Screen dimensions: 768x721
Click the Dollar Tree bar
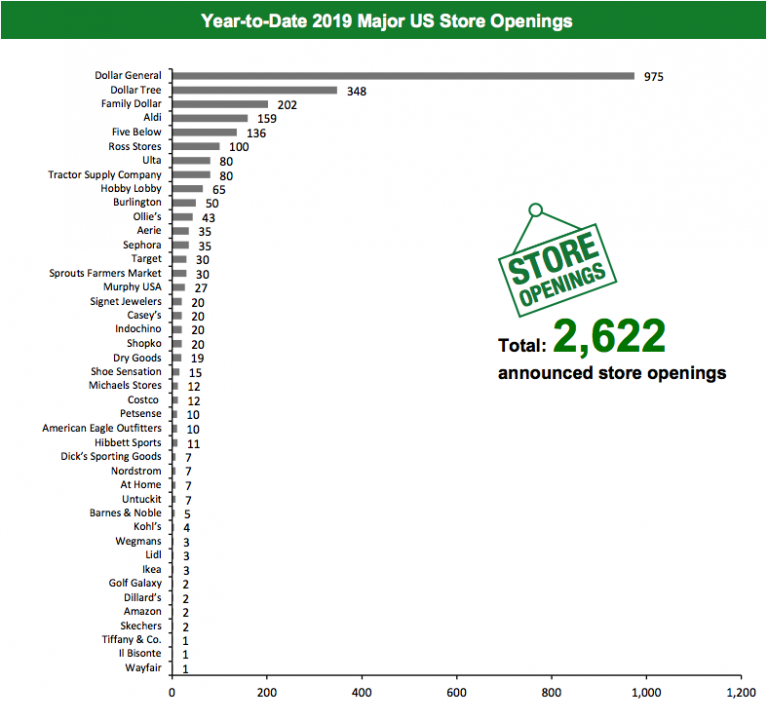pyautogui.click(x=255, y=90)
